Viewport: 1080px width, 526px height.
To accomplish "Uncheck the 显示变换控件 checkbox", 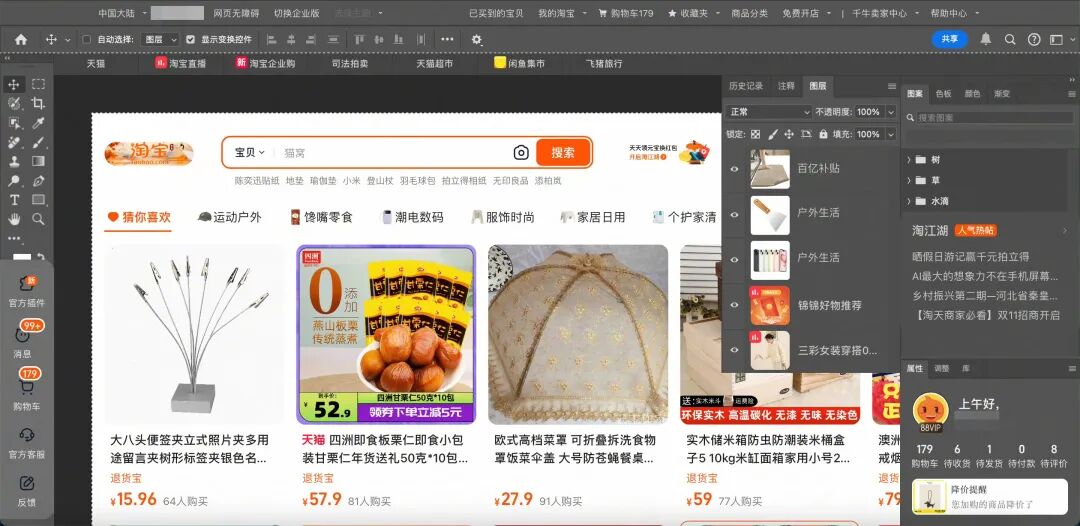I will click(x=191, y=40).
